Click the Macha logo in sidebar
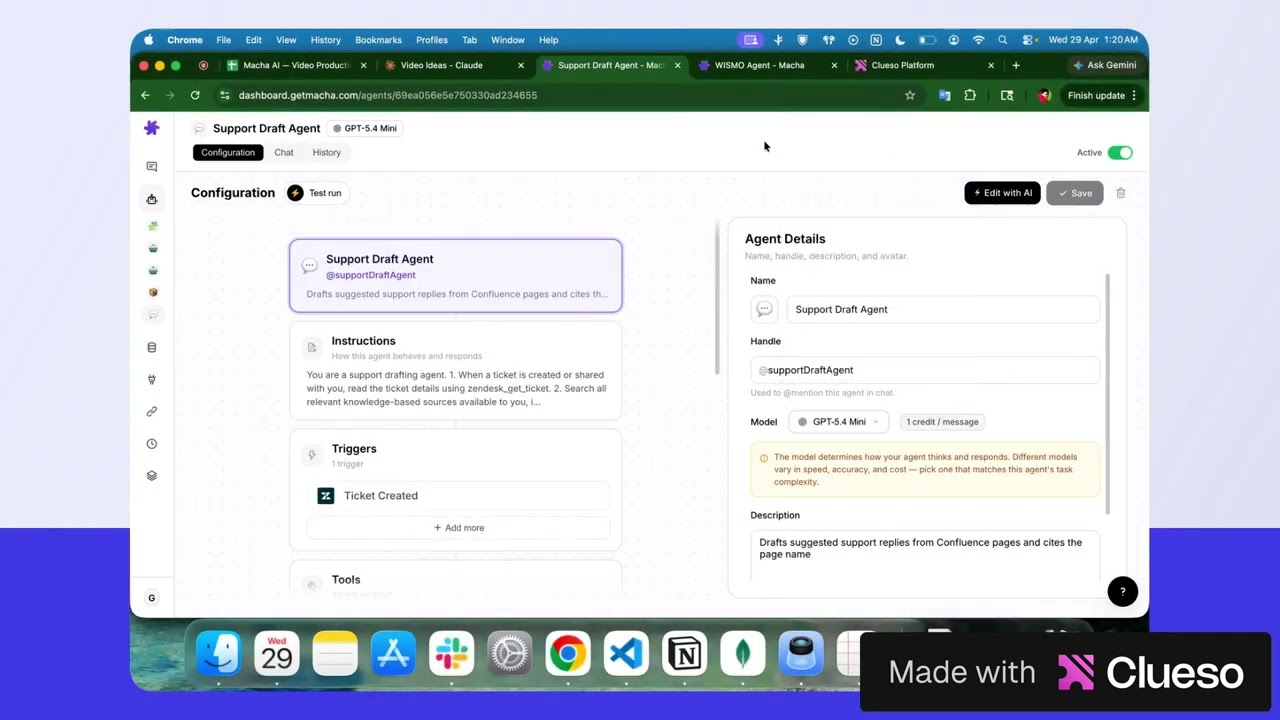This screenshot has width=1280, height=720. pos(152,128)
